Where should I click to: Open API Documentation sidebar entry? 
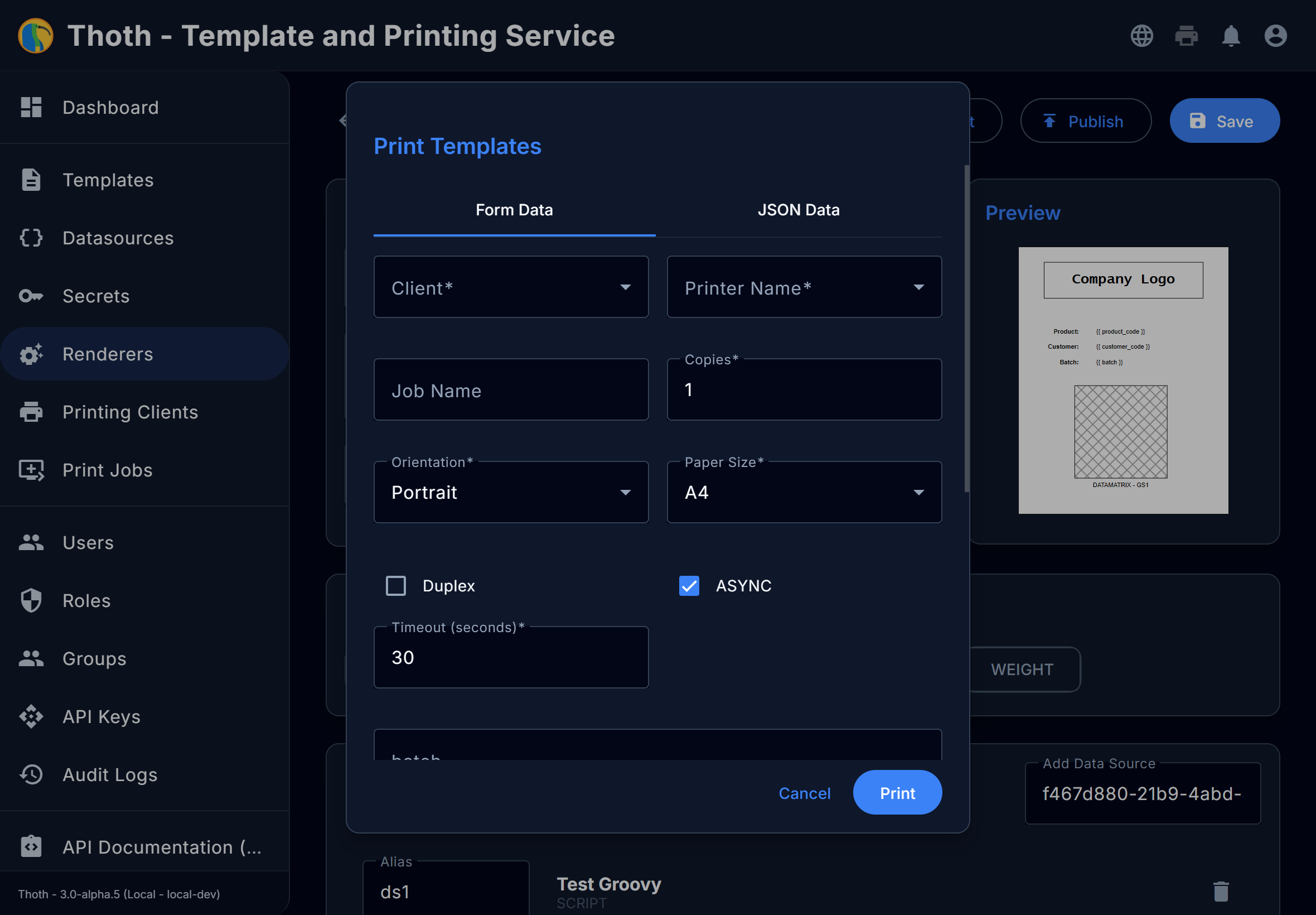tap(144, 847)
